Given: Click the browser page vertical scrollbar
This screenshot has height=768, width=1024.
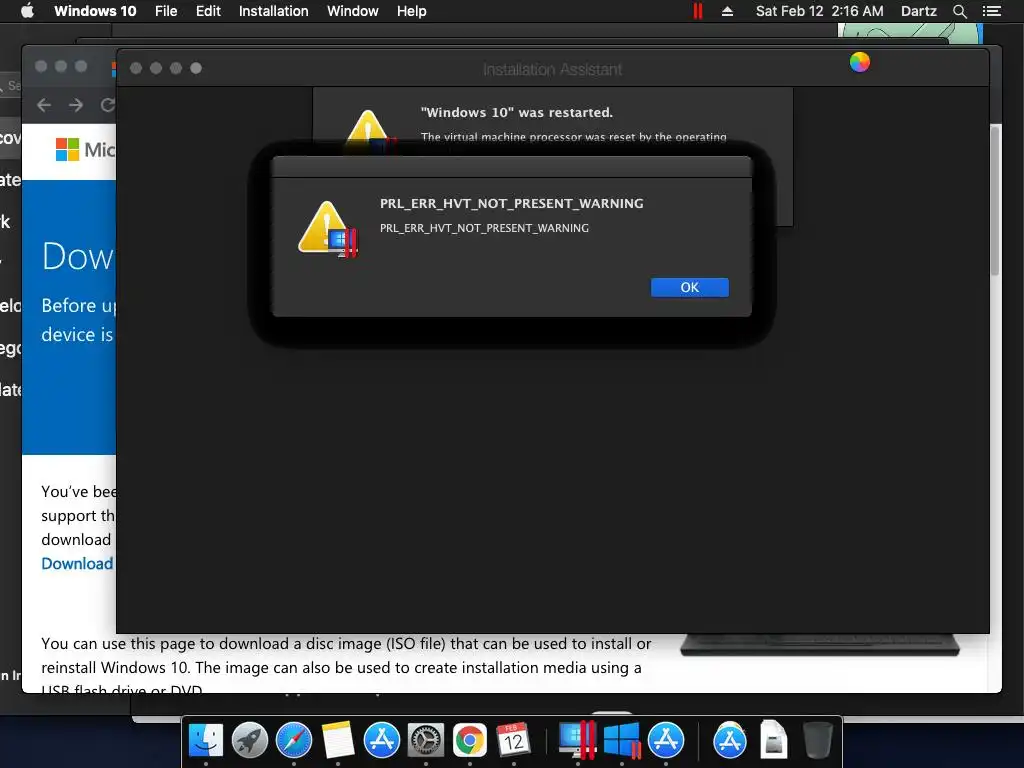Looking at the screenshot, I should coord(995,202).
